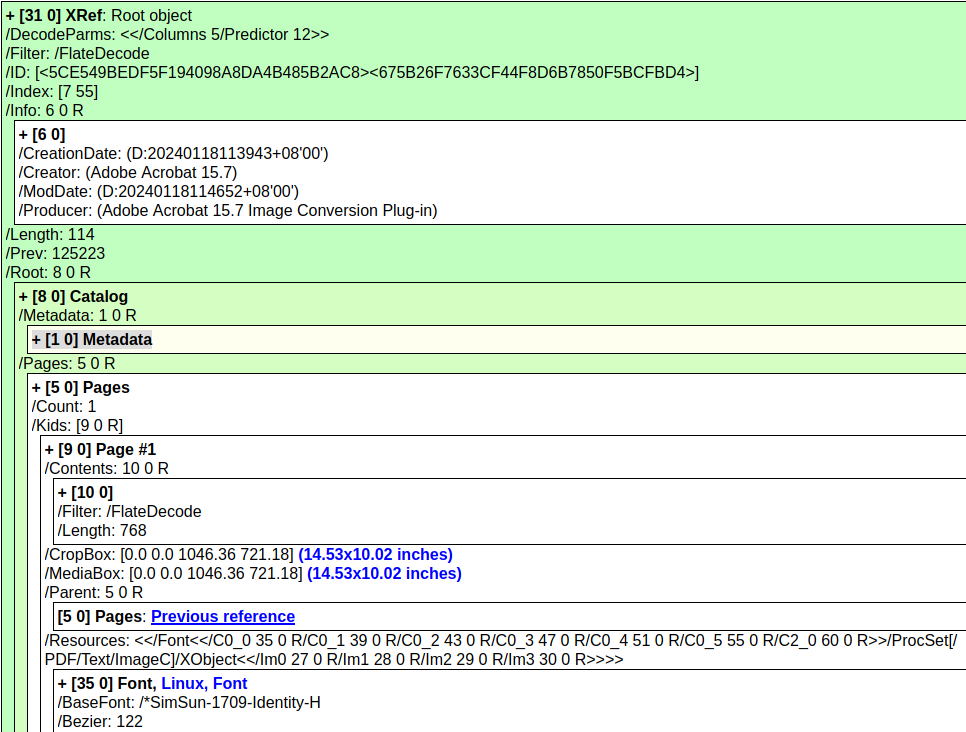
Task: Select the /Contents: 10 0 R entry
Action: 106,468
